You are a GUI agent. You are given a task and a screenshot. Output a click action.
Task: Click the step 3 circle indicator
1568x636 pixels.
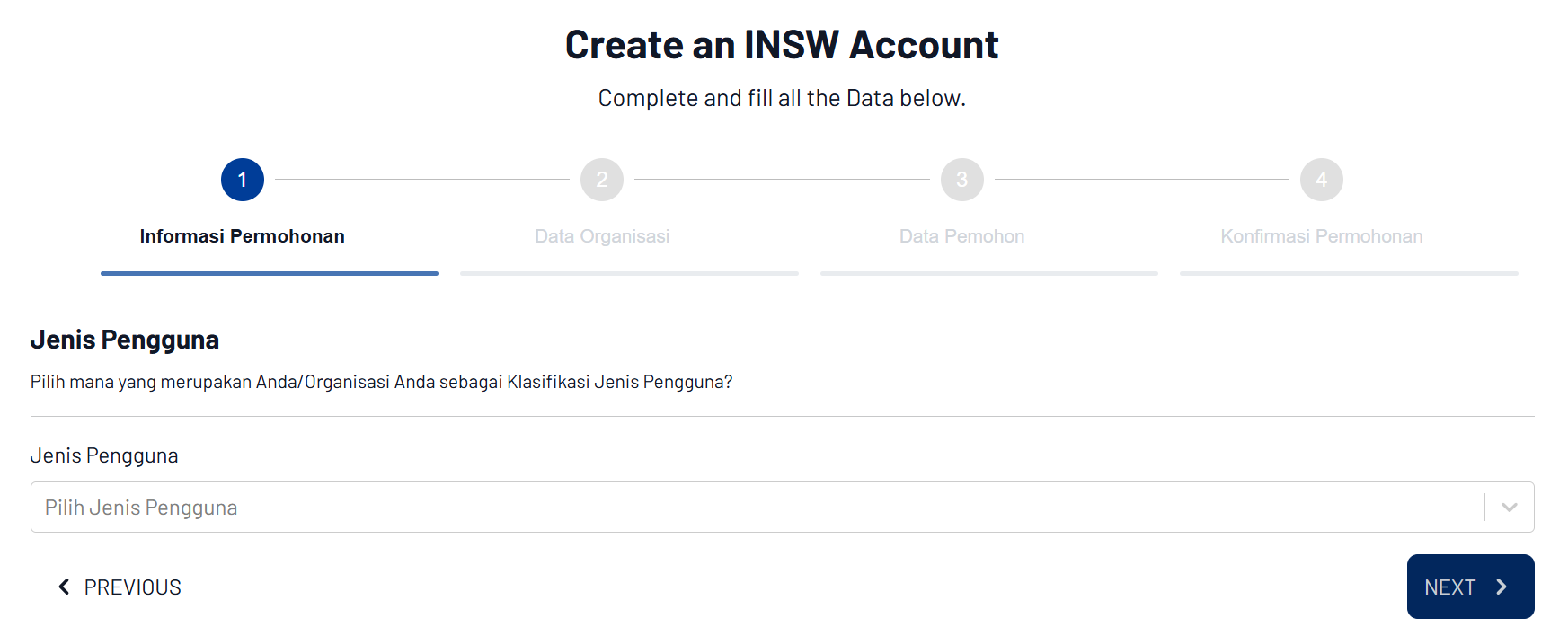[x=961, y=180]
